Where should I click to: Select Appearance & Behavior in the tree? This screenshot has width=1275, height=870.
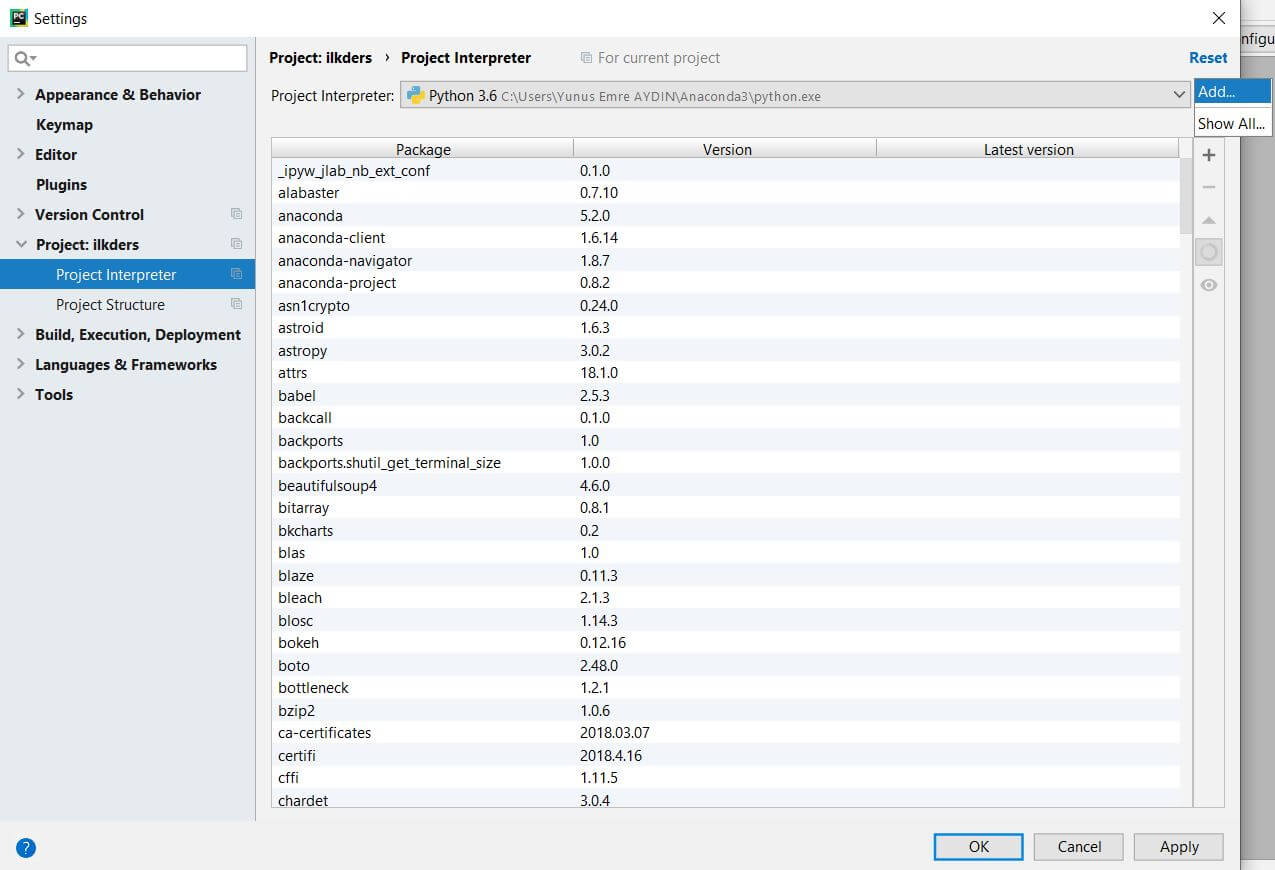(x=118, y=94)
